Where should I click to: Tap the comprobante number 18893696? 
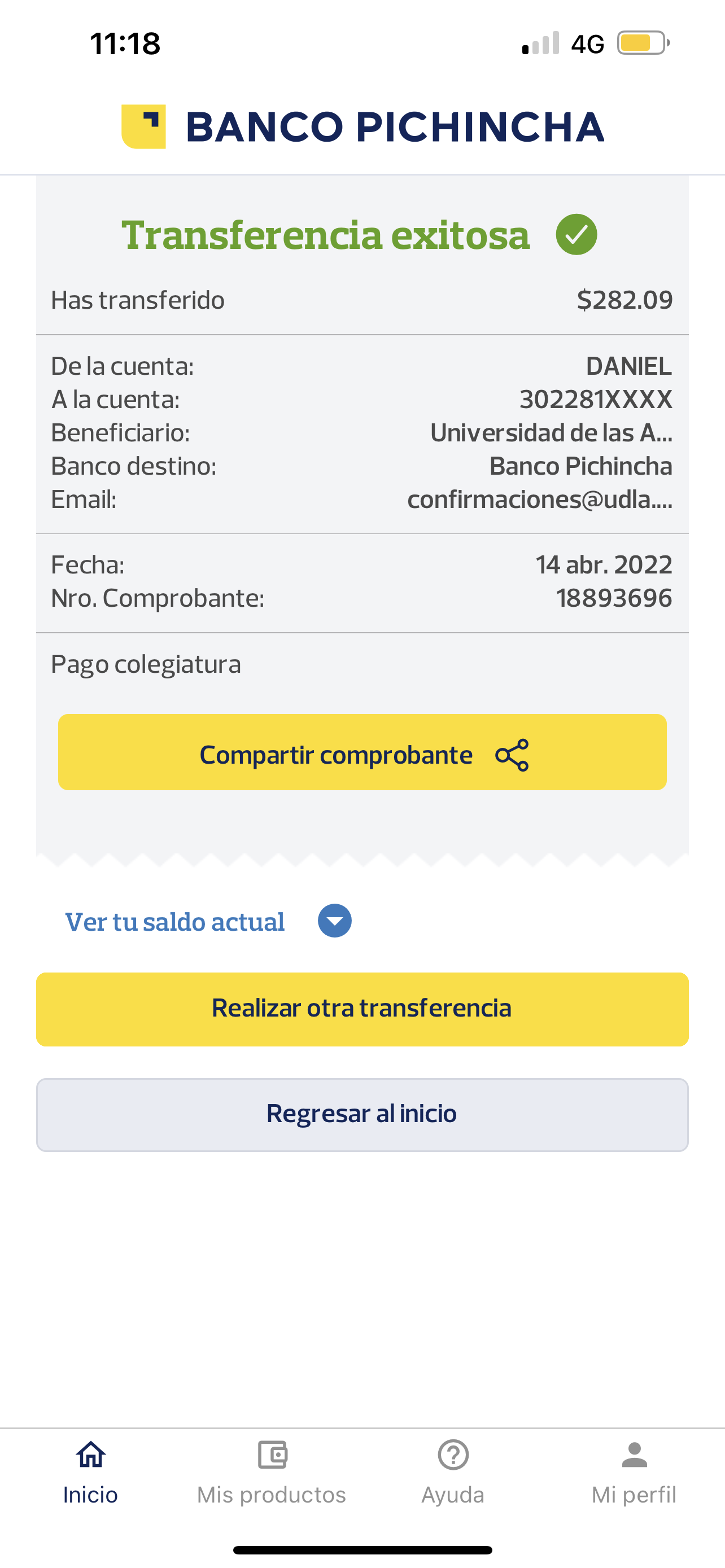point(614,598)
